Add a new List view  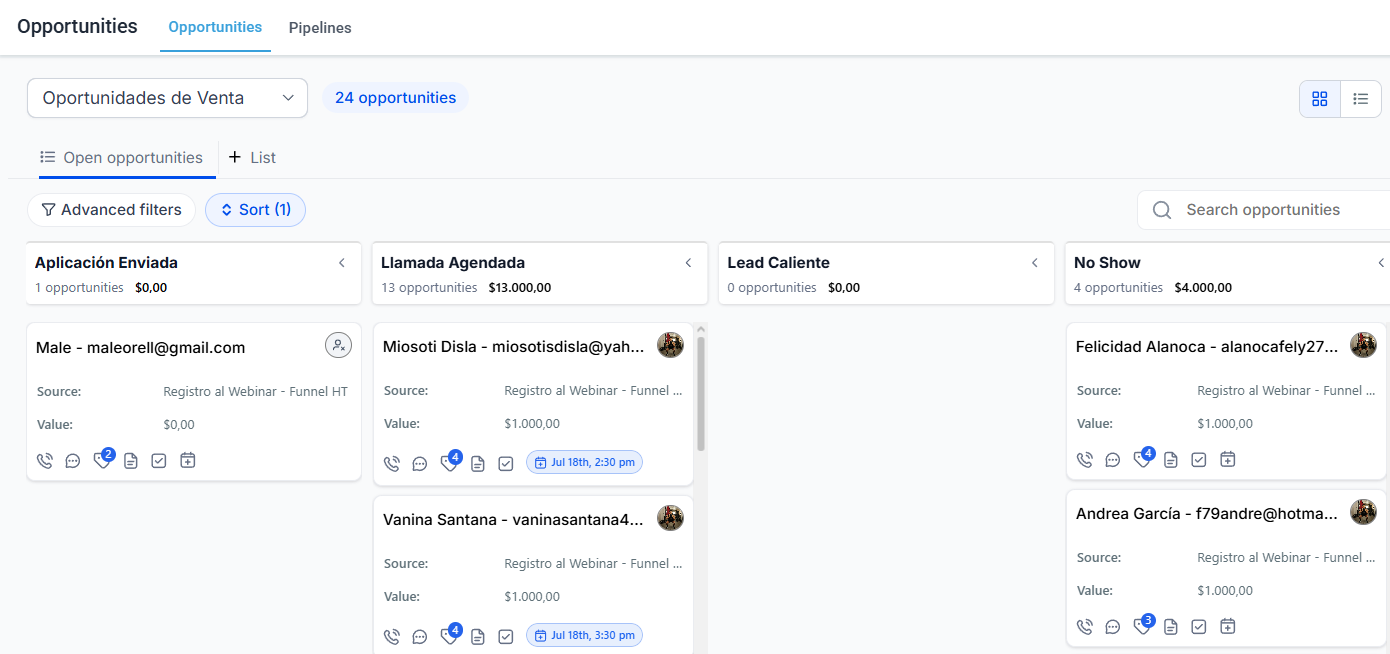pyautogui.click(x=252, y=157)
